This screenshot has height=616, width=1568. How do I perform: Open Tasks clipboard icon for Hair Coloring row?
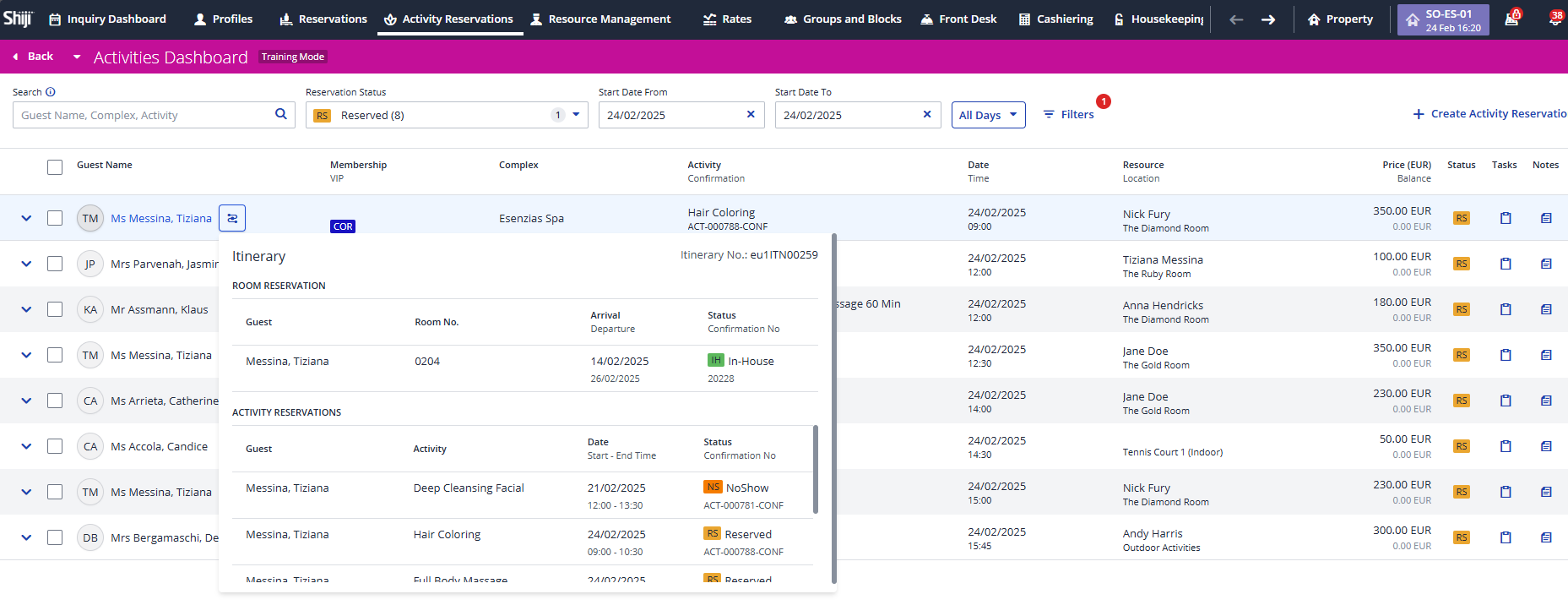coord(1505,218)
